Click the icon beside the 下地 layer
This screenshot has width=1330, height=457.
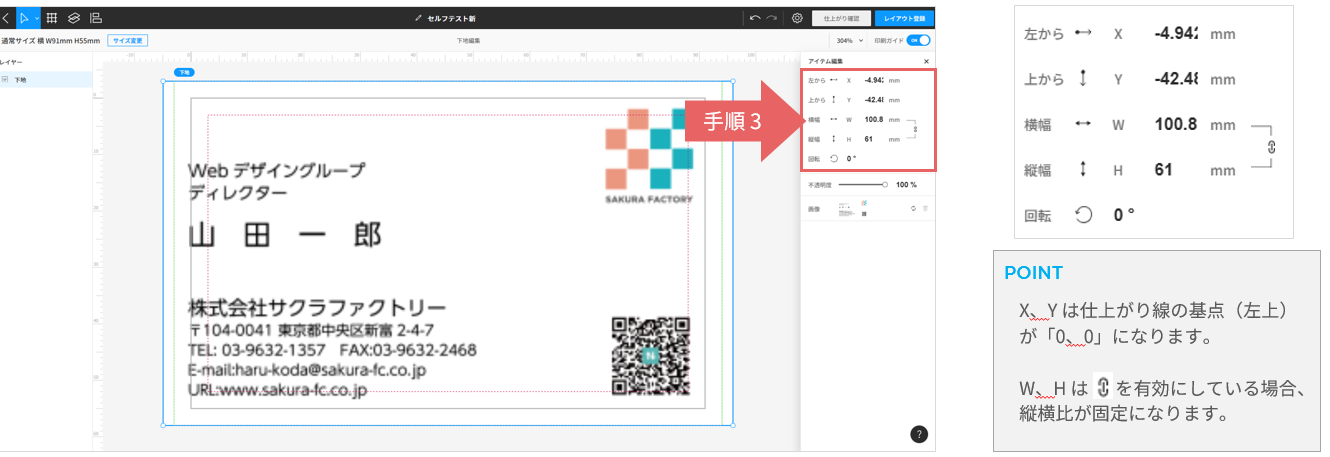coord(5,79)
